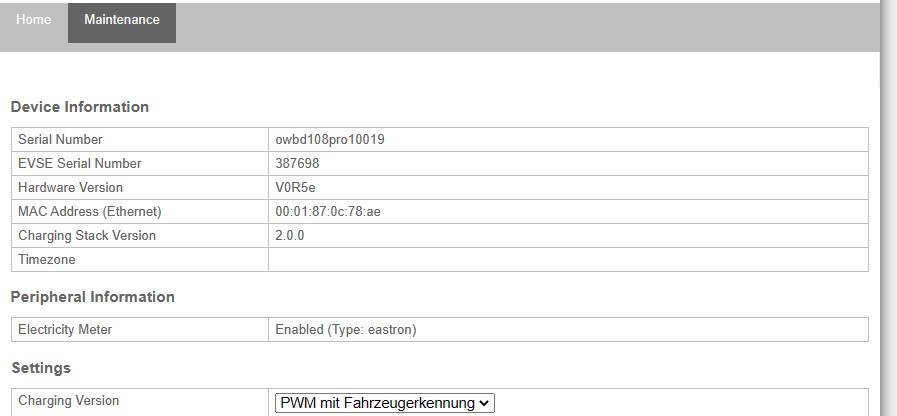Click the Charging Stack Version value 2.0.0
The height and width of the screenshot is (416, 897).
(x=289, y=236)
